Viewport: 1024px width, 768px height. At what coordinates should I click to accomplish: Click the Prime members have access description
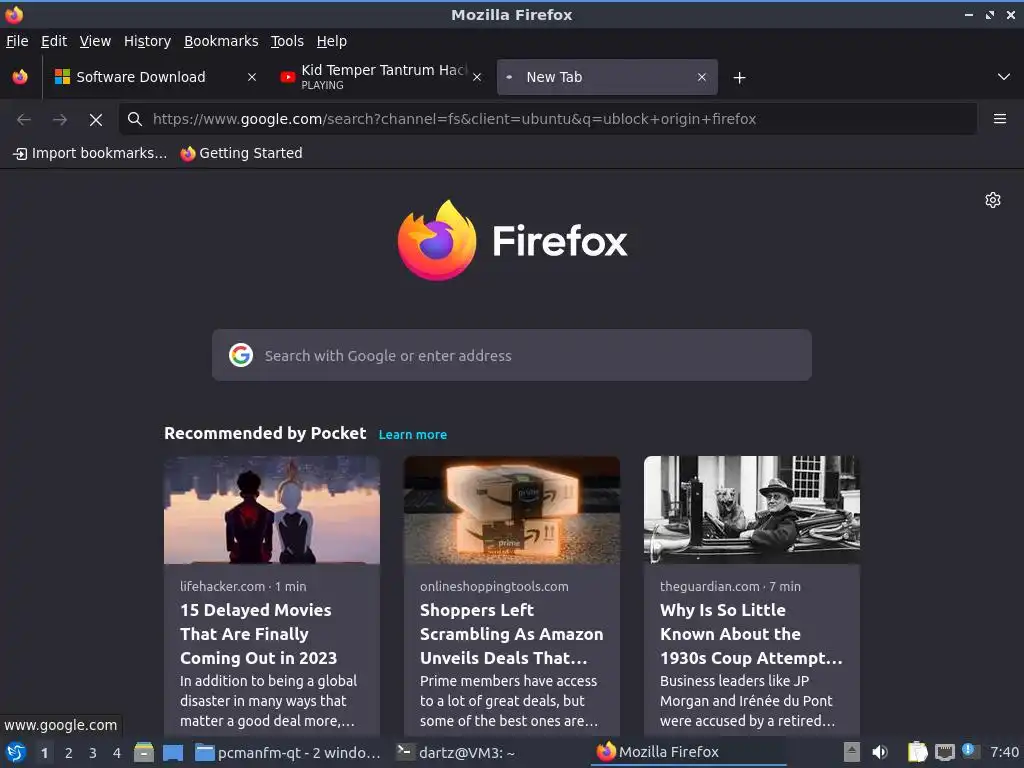[509, 701]
